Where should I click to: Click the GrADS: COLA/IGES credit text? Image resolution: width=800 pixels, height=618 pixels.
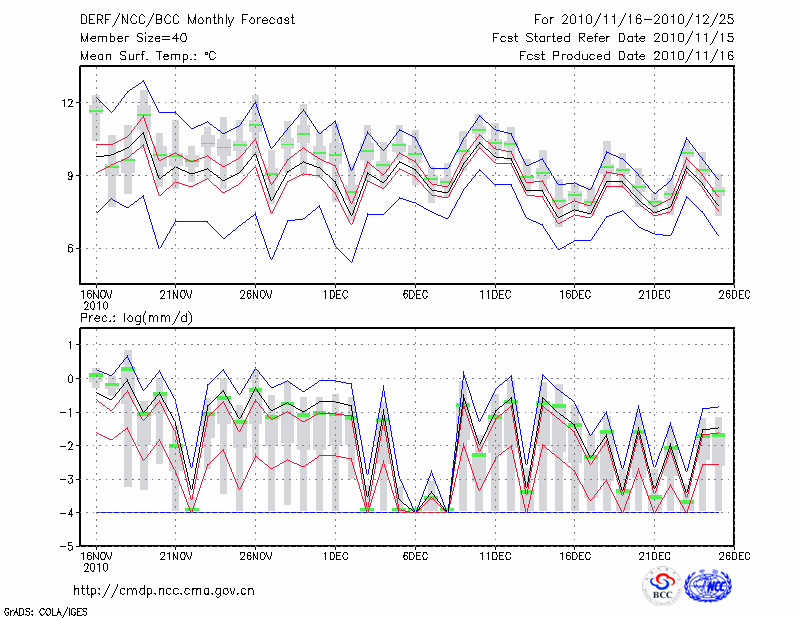(x=45, y=610)
